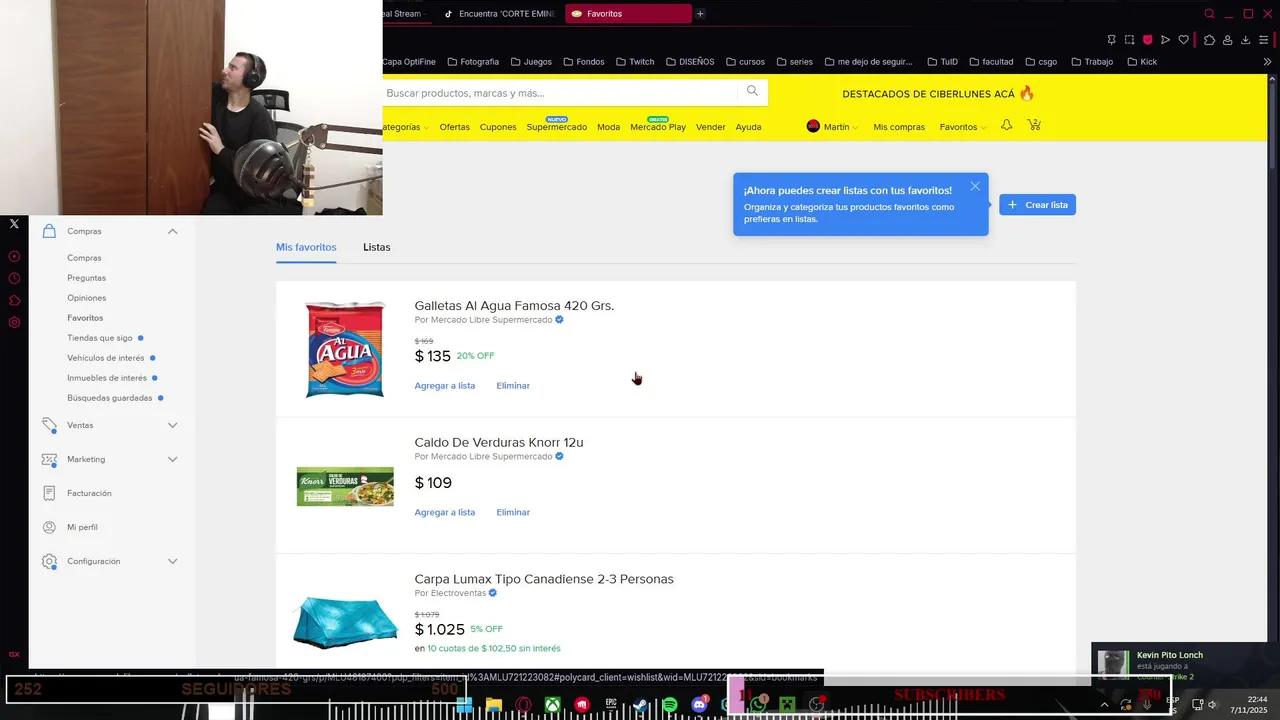The height and width of the screenshot is (720, 1280).
Task: Expand the Configuración section chevron
Action: click(x=172, y=561)
